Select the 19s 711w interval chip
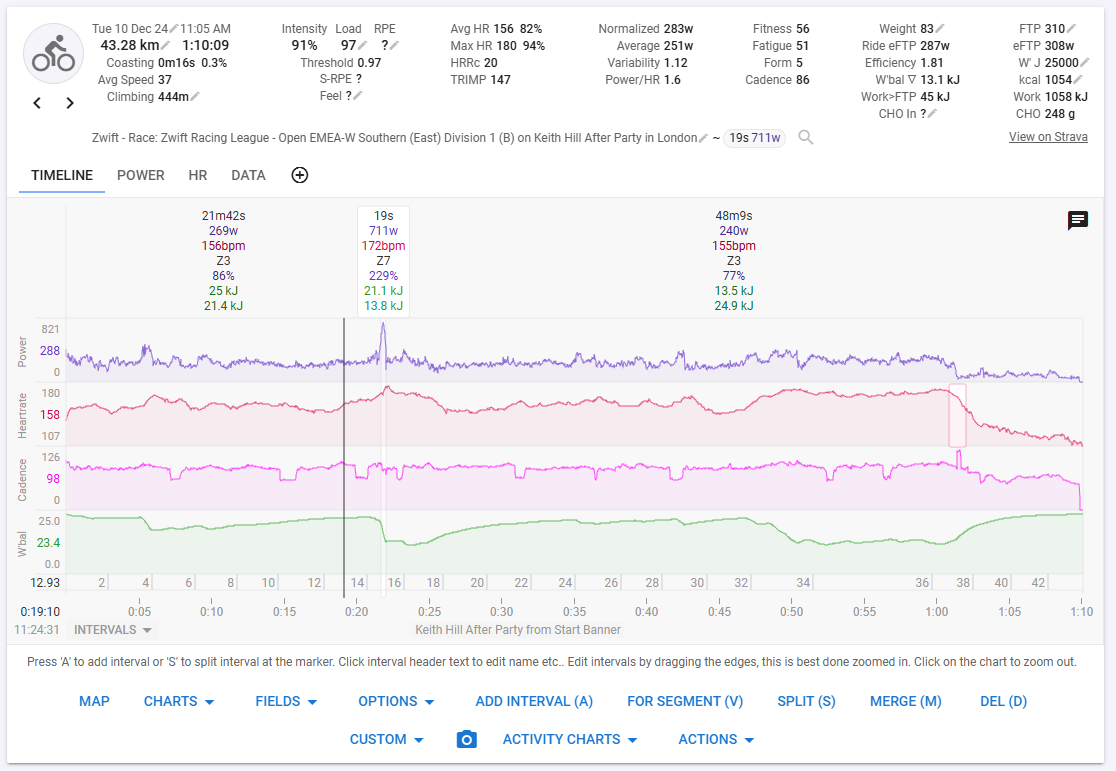The height and width of the screenshot is (771, 1116). [x=754, y=137]
